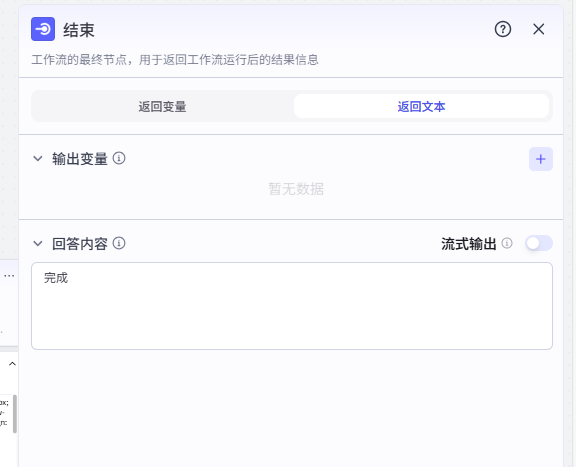Collapse the 输出变量 section chevron
The height and width of the screenshot is (467, 576).
(x=38, y=158)
